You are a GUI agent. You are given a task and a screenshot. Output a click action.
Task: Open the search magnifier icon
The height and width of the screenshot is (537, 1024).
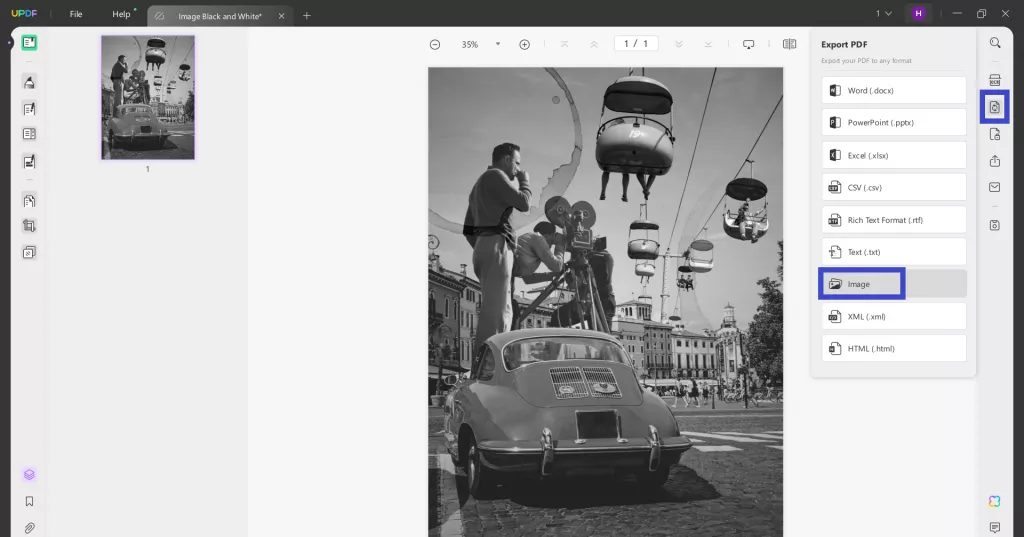click(x=994, y=43)
